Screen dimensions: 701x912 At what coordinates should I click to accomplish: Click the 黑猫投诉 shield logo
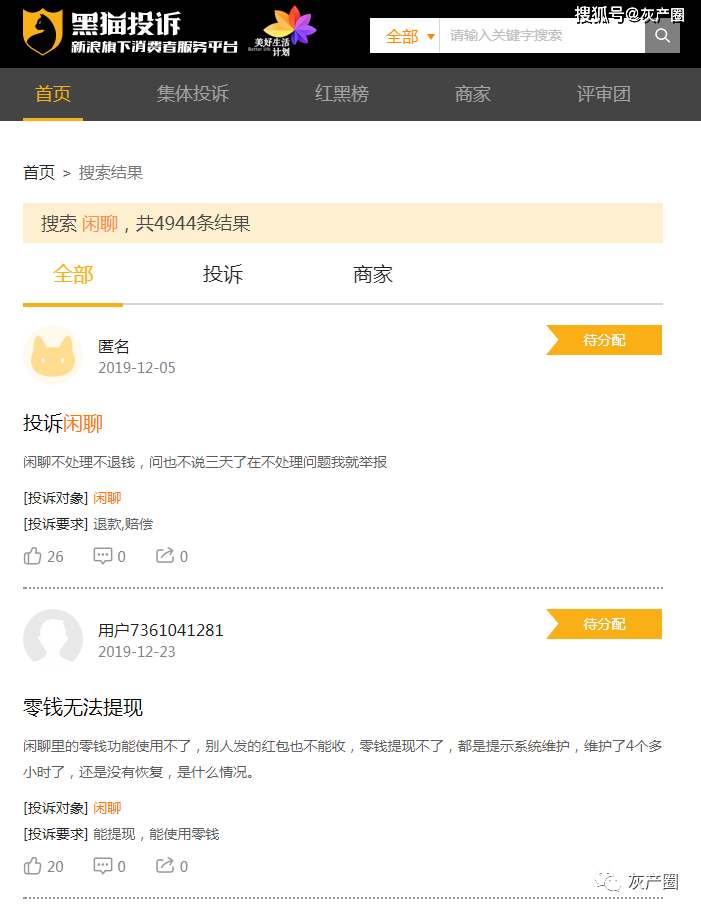(42, 32)
